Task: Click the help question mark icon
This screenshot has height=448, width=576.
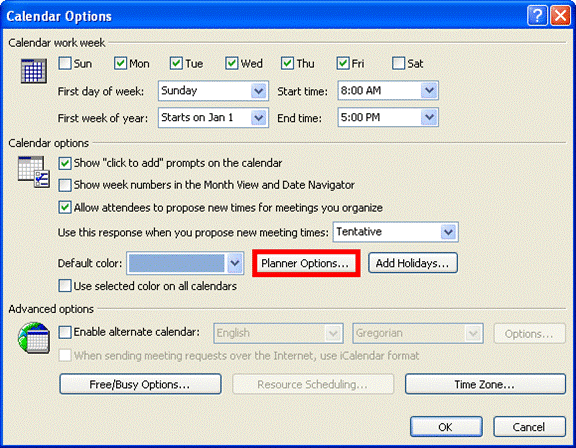Action: pyautogui.click(x=537, y=16)
